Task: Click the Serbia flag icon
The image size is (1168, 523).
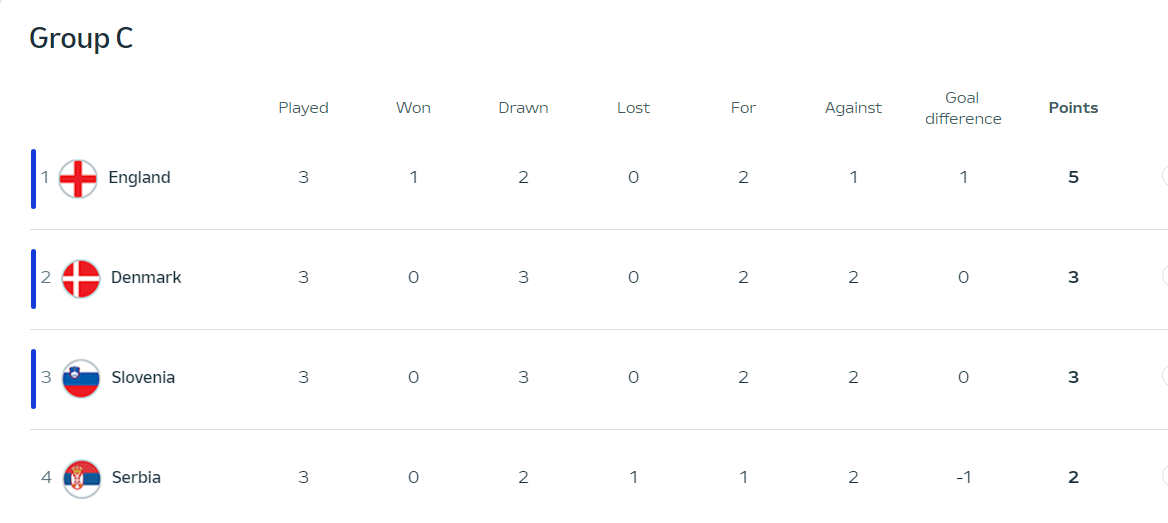Action: click(81, 478)
